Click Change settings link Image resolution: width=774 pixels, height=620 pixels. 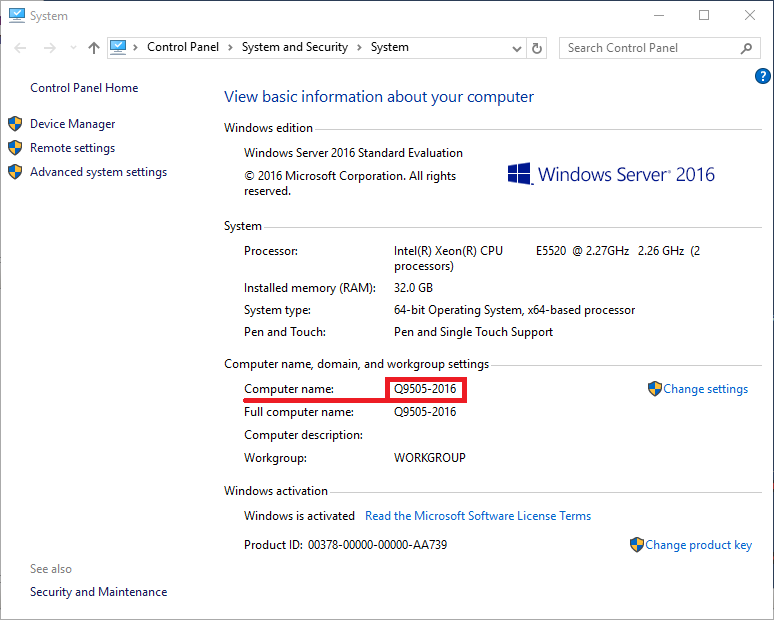(x=705, y=389)
